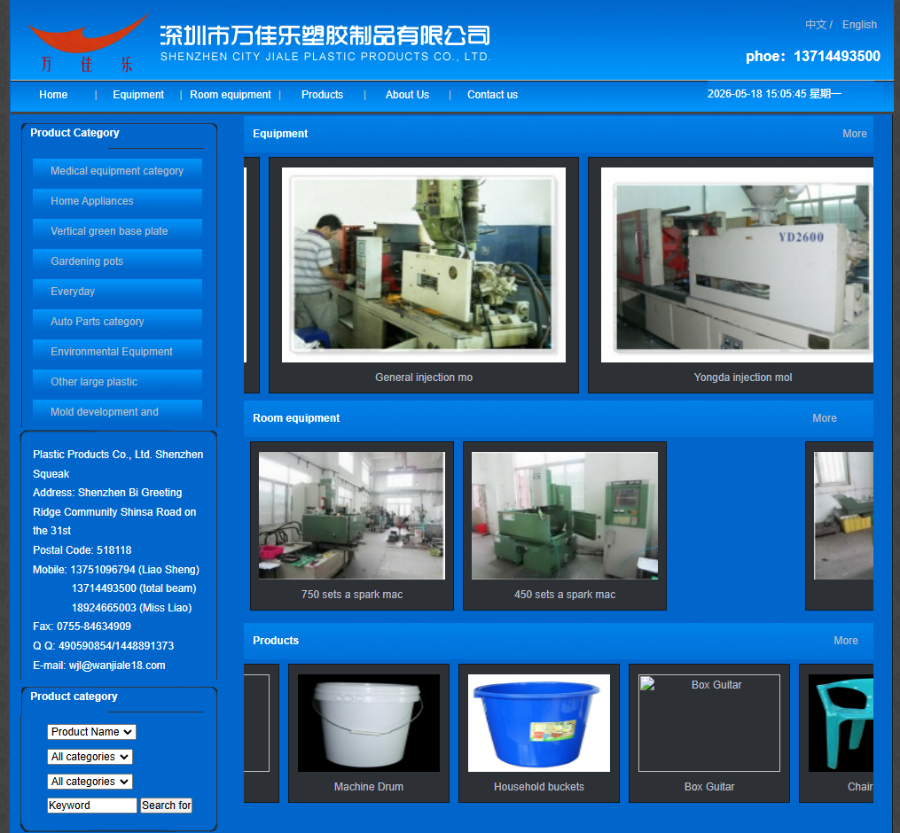Click the broken Box Guitar image placeholder

(x=709, y=723)
